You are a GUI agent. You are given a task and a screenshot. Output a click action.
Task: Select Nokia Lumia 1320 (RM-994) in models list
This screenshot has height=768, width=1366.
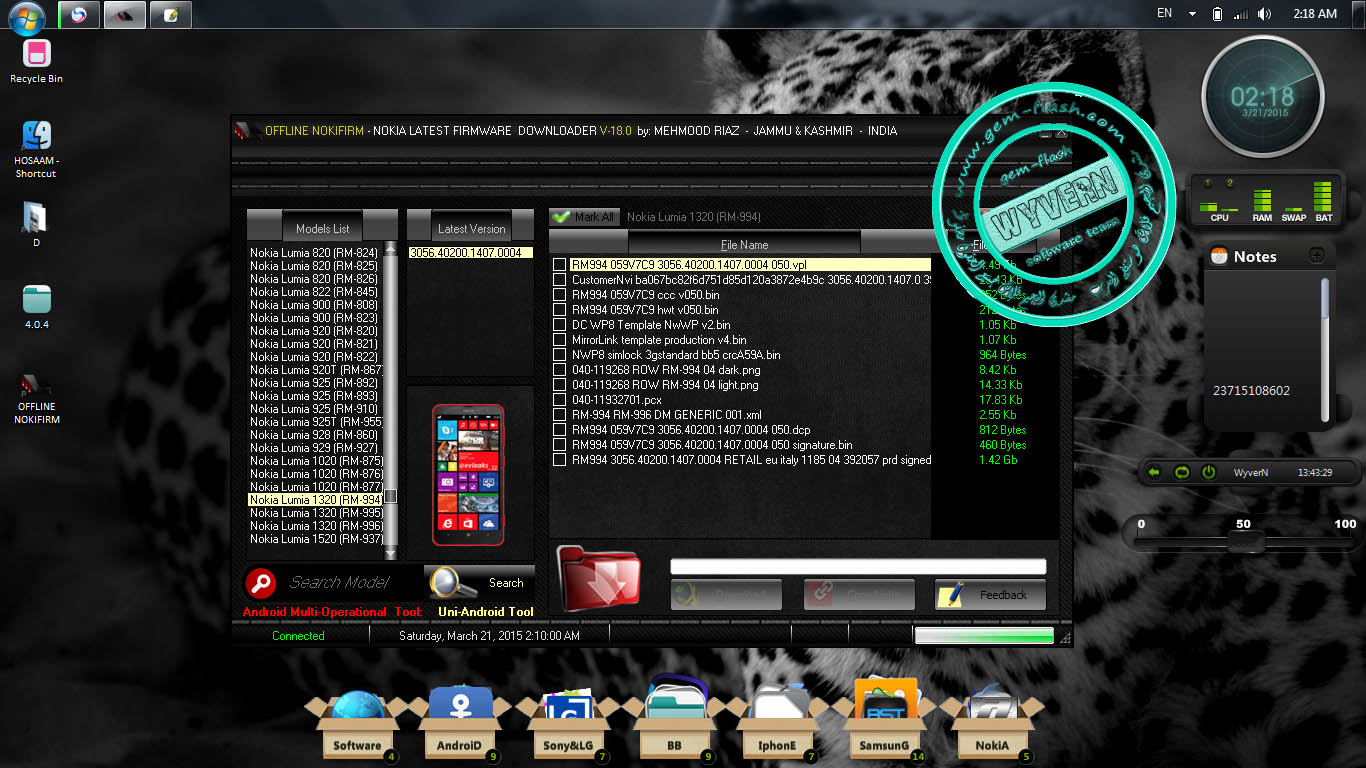coord(315,500)
